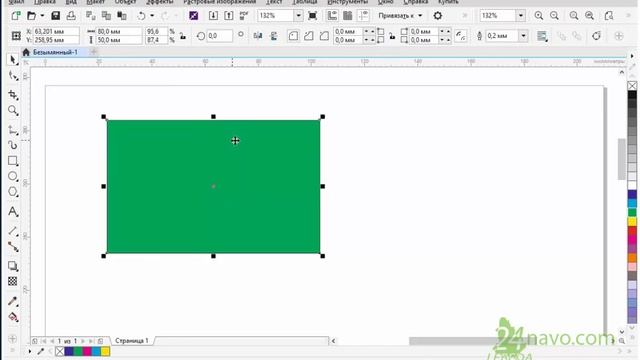Toggle full-screen preview icon
Image resolution: width=640 pixels, height=360 pixels.
(313, 16)
